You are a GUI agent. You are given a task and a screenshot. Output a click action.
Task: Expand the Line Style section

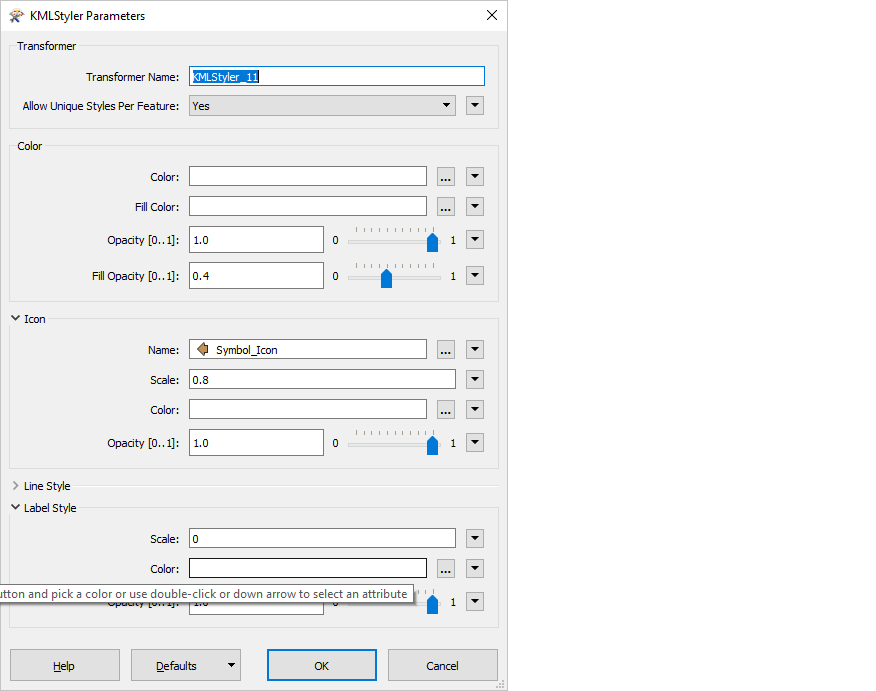tap(16, 486)
